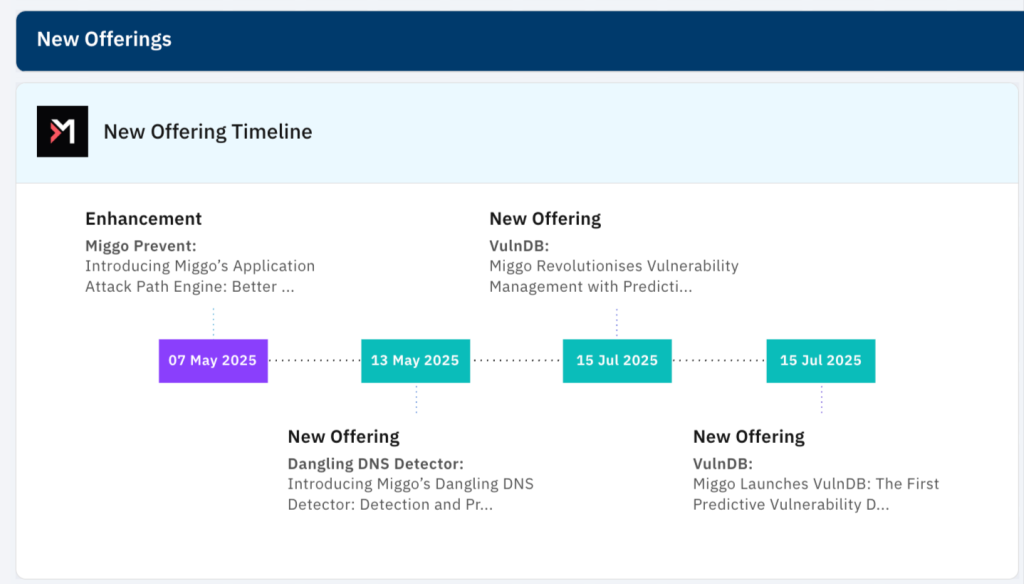Select the 15 Jul 2025 marker above Miggo Launches
Viewport: 1024px width, 584px height.
click(x=821, y=361)
